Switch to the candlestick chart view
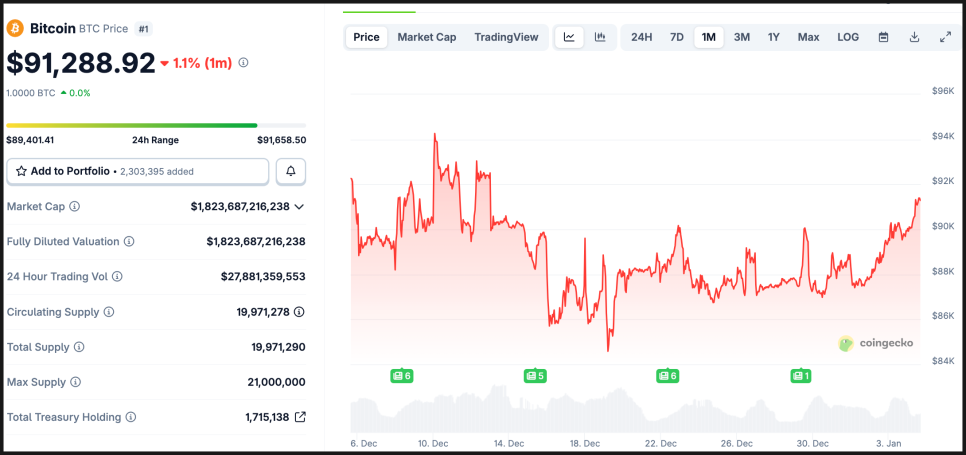The height and width of the screenshot is (455, 966). [x=600, y=37]
